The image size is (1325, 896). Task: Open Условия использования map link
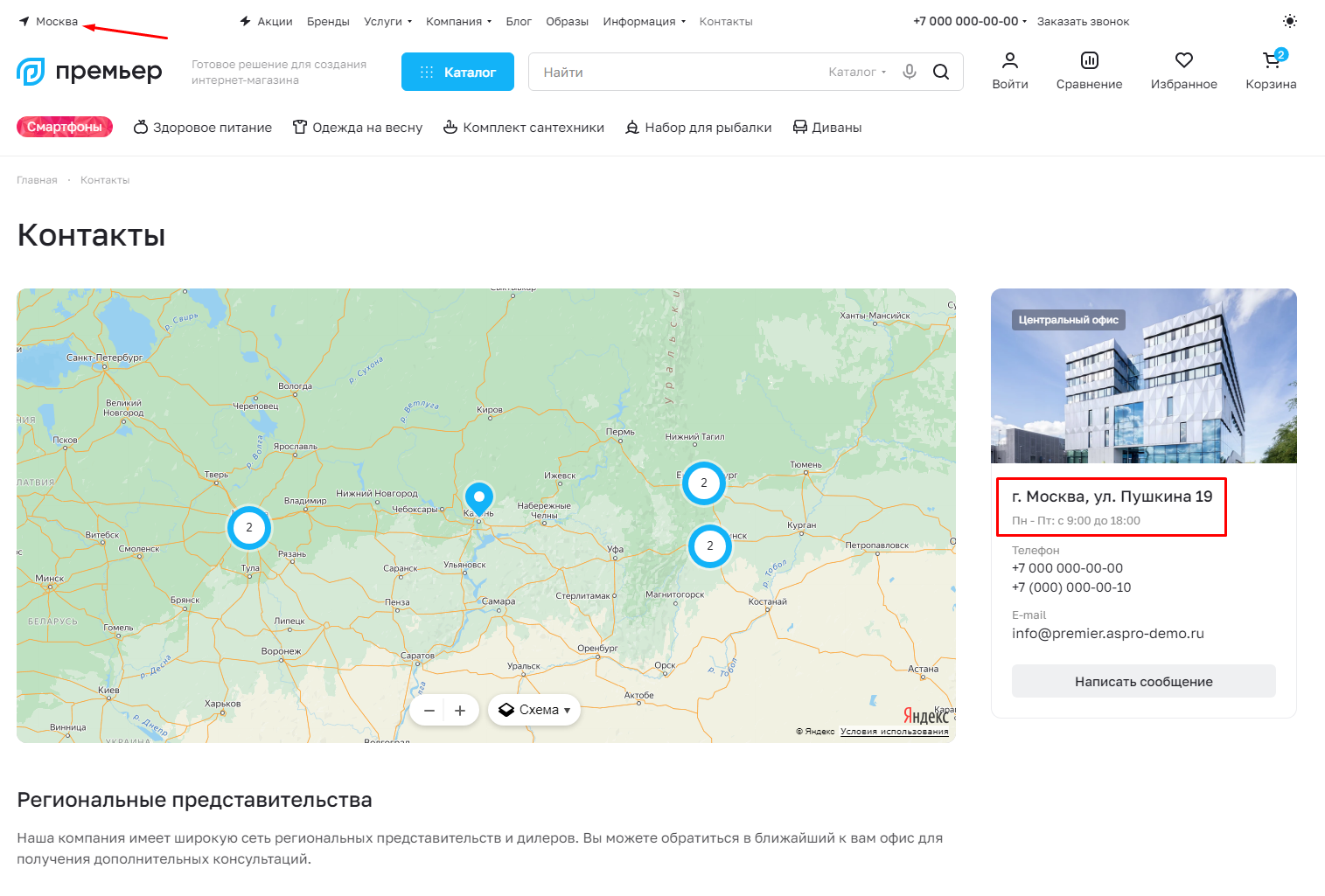pyautogui.click(x=895, y=732)
